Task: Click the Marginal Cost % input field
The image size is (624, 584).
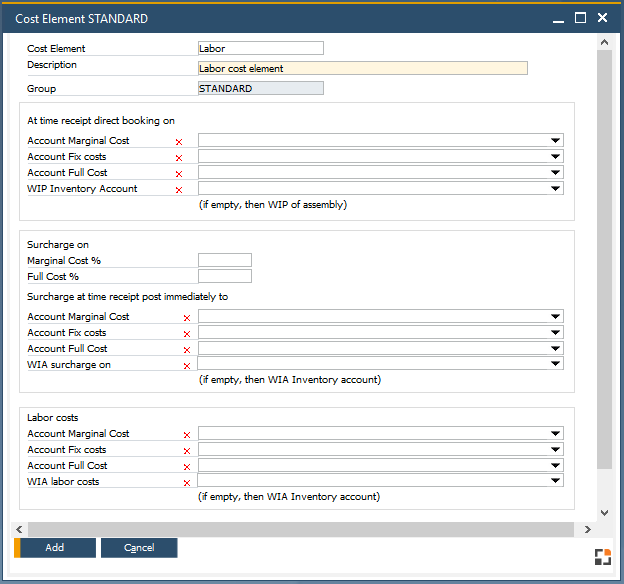Action: click(225, 260)
